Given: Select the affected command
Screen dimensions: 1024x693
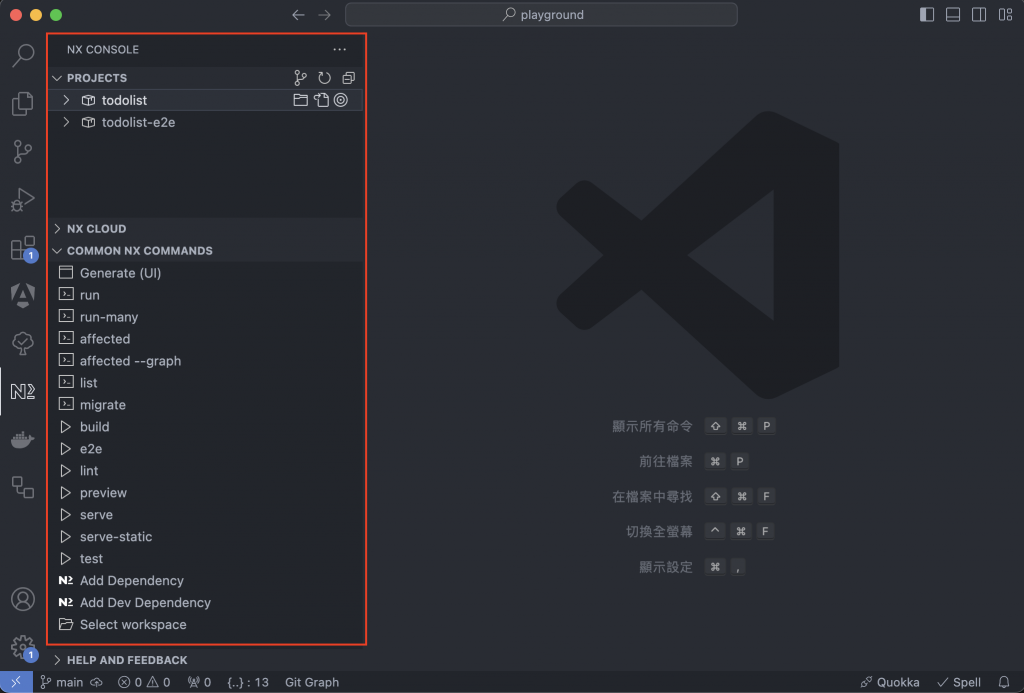Looking at the screenshot, I should click(206, 339).
